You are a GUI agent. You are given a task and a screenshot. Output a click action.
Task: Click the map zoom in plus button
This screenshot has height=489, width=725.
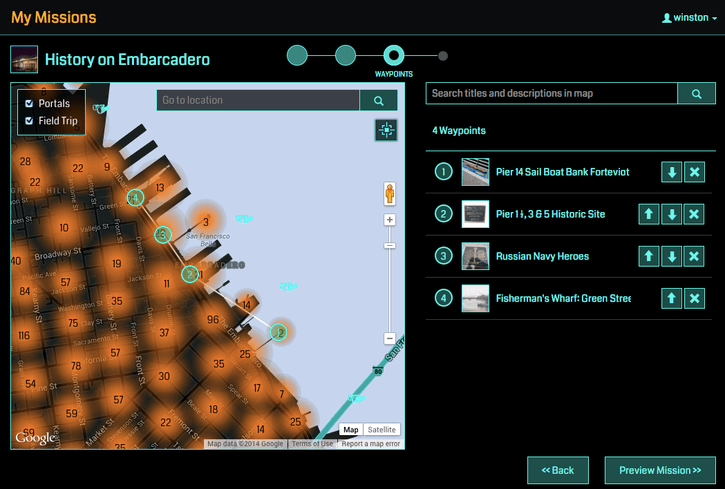click(390, 220)
